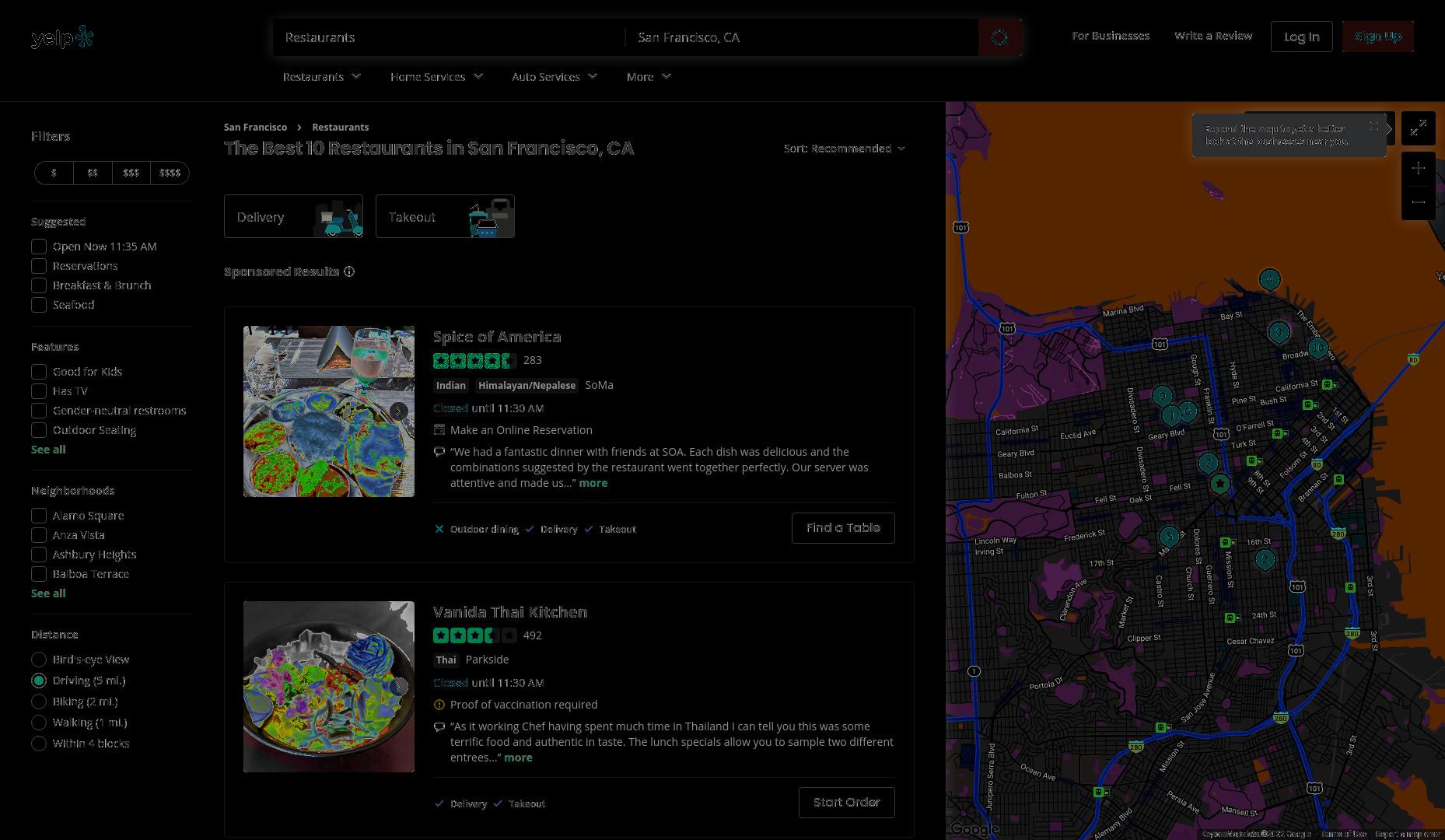1445x840 pixels.
Task: Expand Neighborhoods See all
Action: click(48, 593)
